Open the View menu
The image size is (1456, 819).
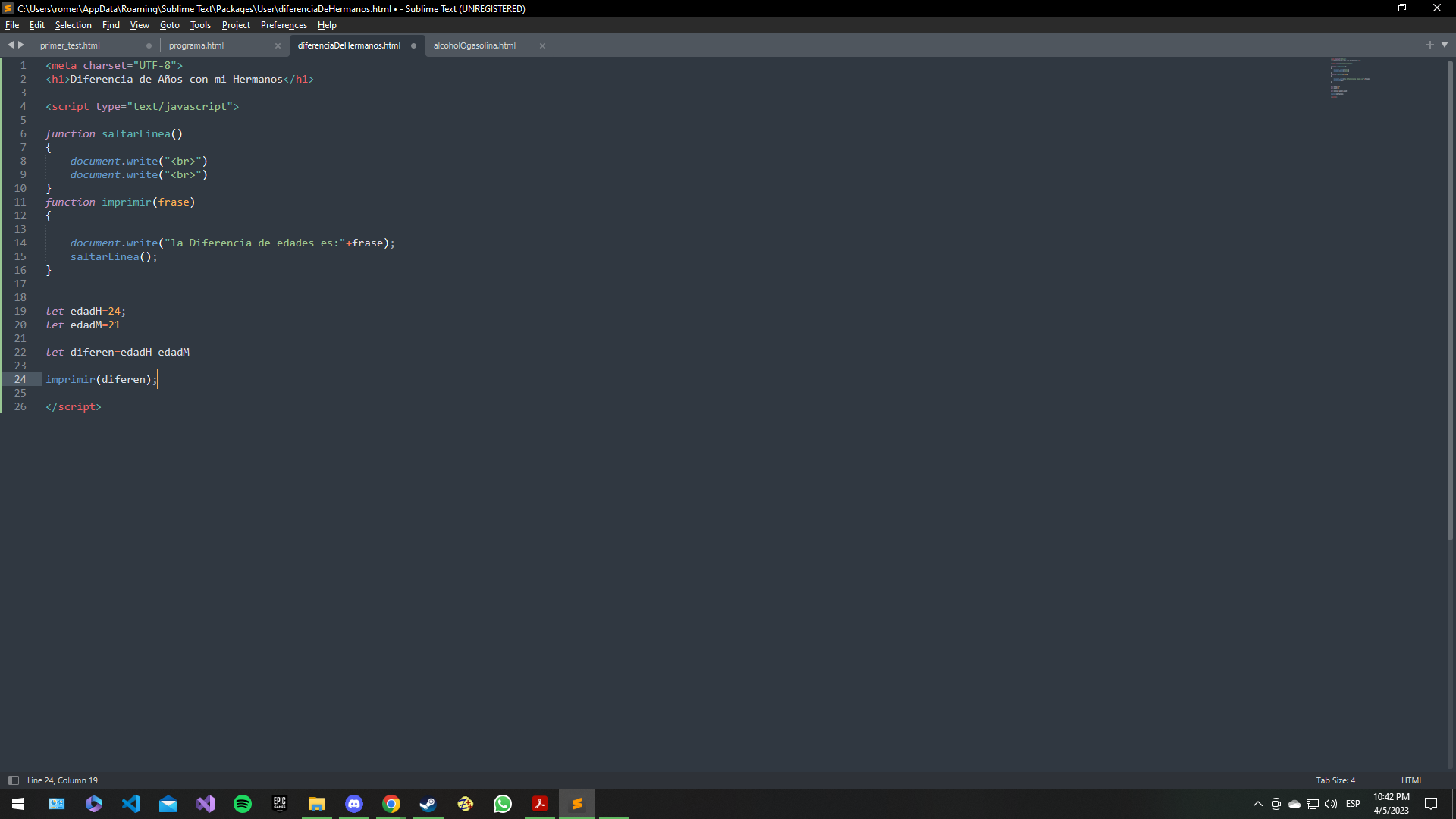[140, 25]
